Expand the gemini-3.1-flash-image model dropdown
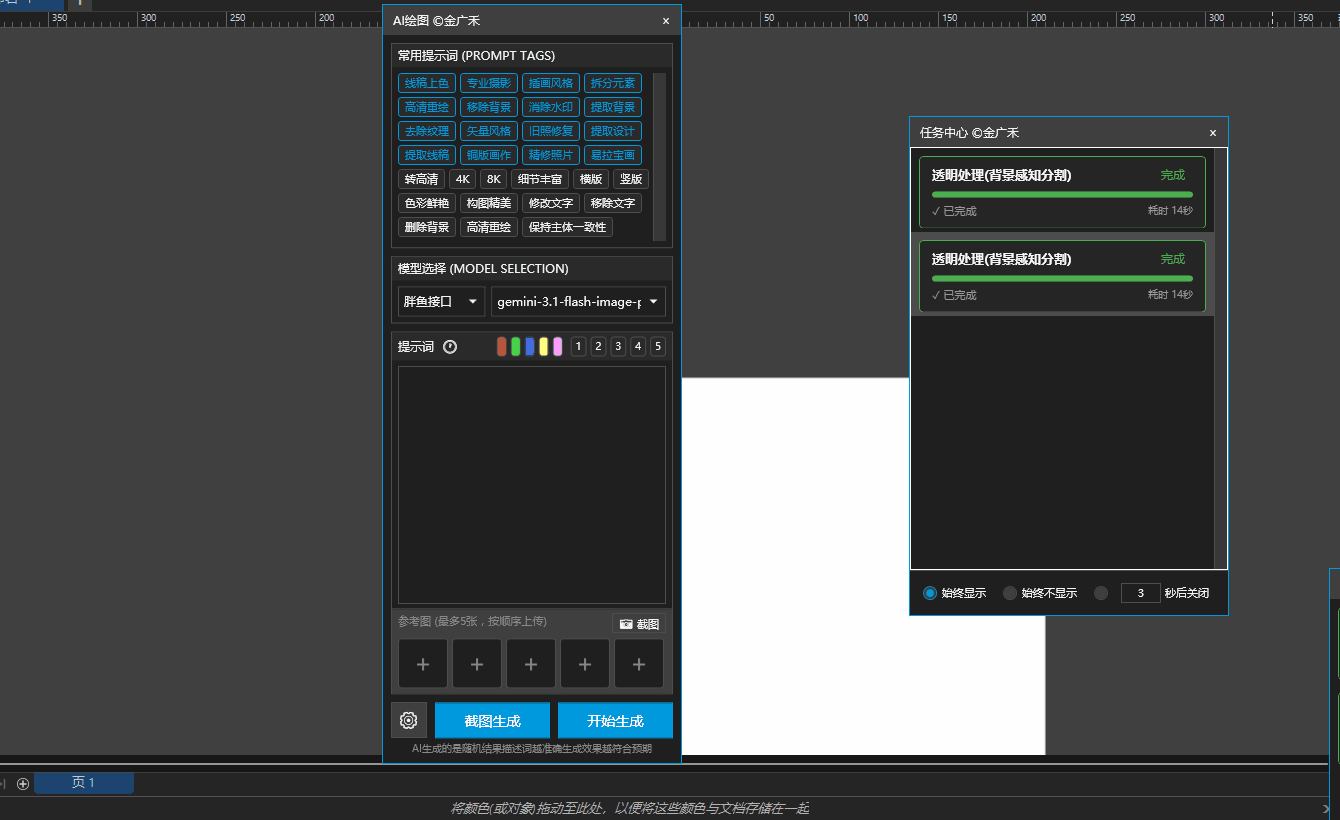This screenshot has height=820, width=1340. tap(578, 301)
